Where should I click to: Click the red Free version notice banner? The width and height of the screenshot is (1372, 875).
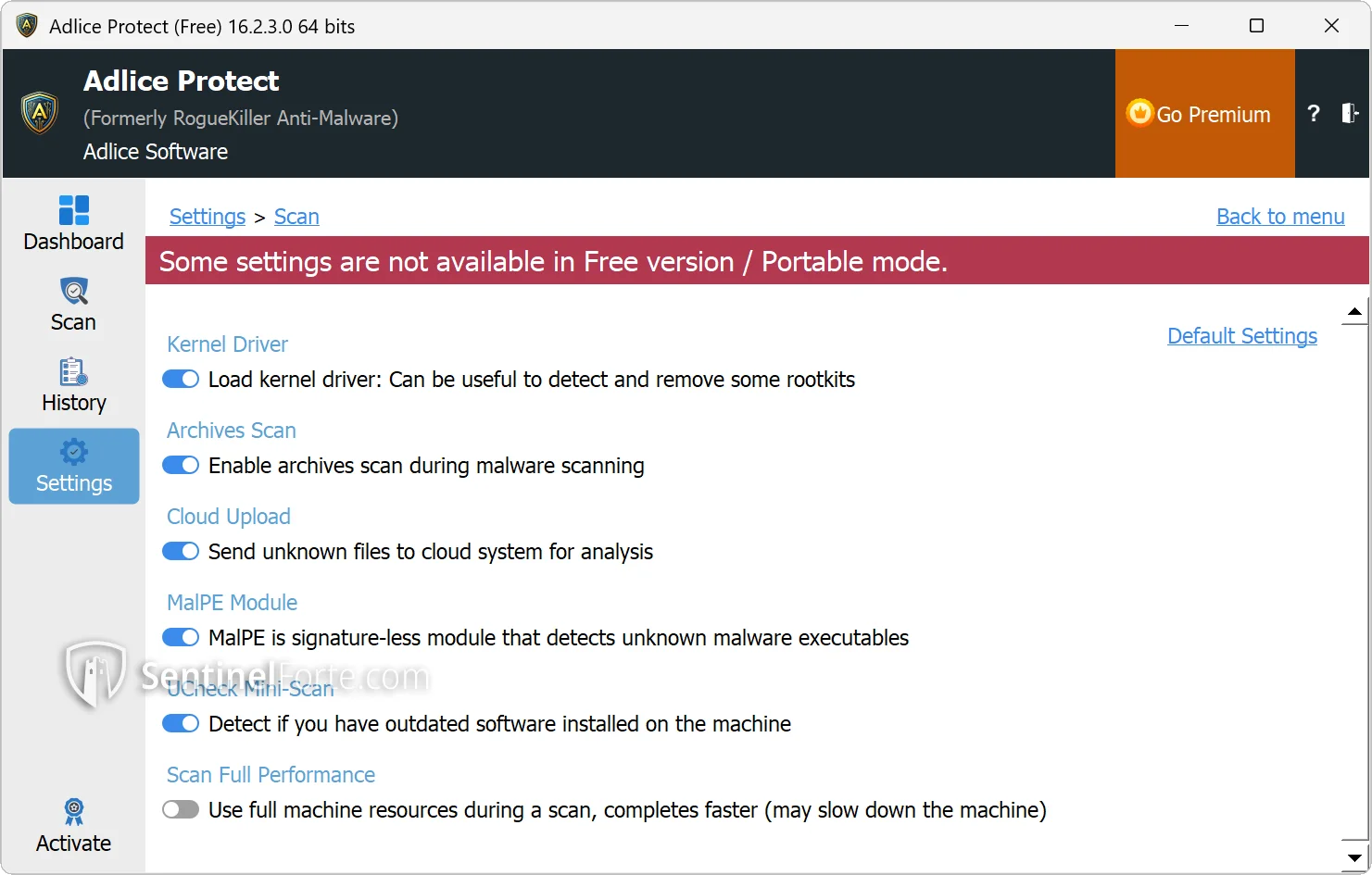[757, 261]
